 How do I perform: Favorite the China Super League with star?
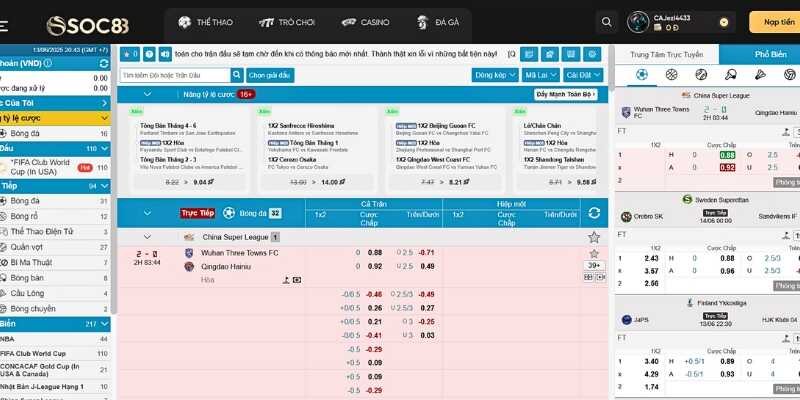coord(594,237)
